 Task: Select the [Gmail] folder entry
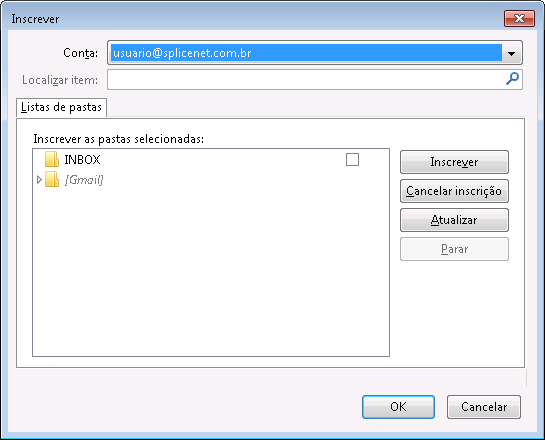point(84,180)
